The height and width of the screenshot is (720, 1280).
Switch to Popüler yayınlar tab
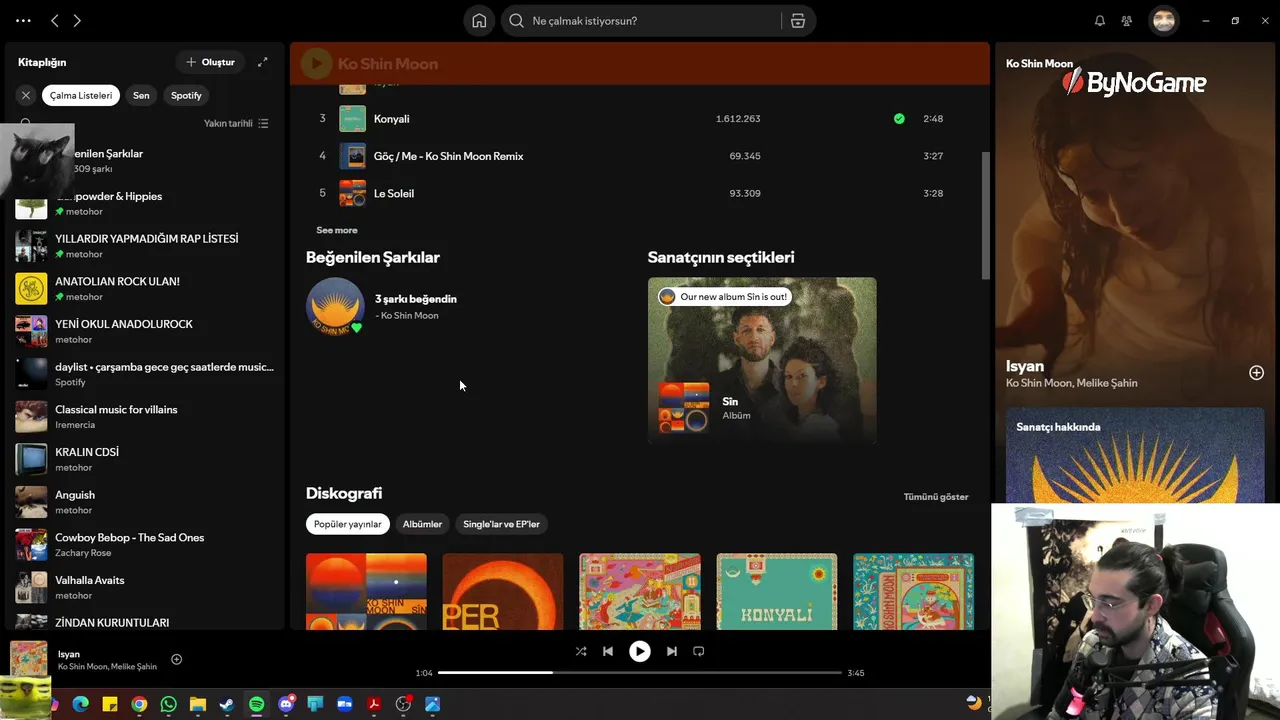348,524
